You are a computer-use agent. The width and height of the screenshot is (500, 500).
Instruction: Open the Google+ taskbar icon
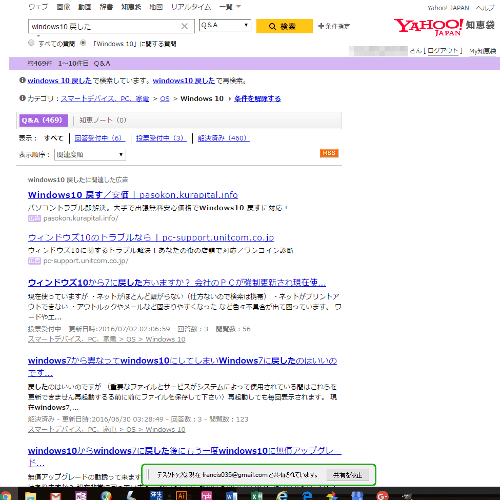coord(382,495)
